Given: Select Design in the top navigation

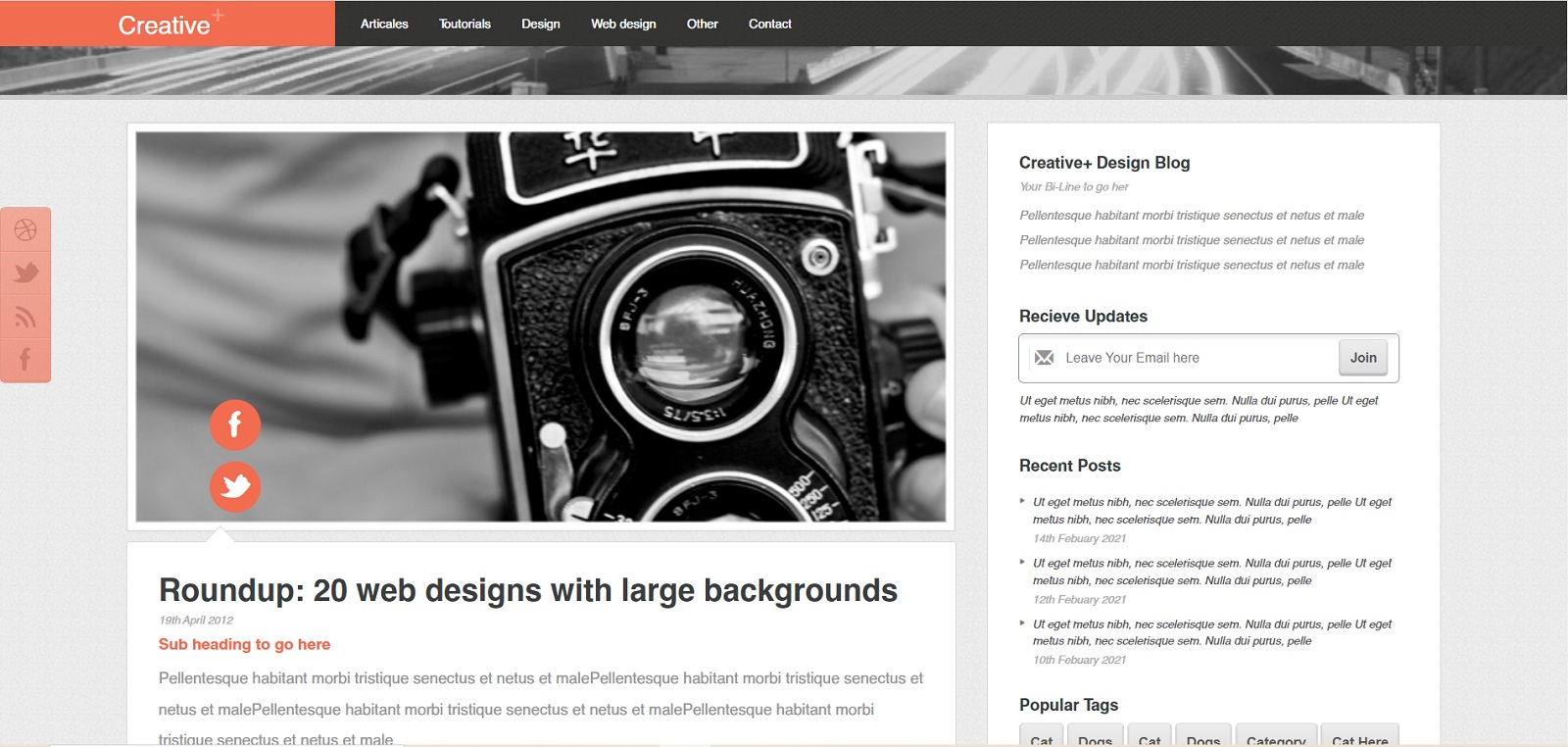Looking at the screenshot, I should [541, 24].
